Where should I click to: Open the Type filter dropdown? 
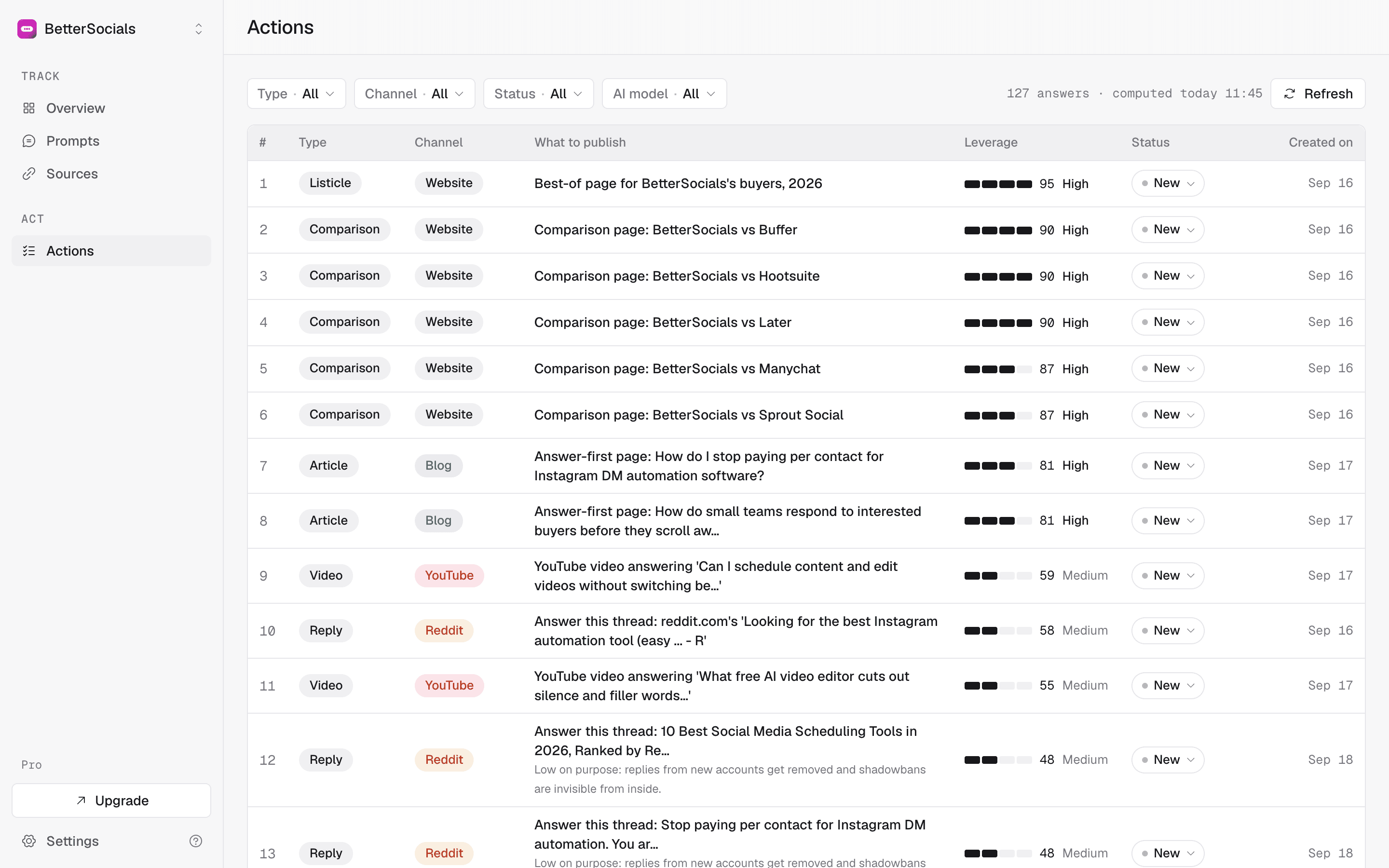296,94
